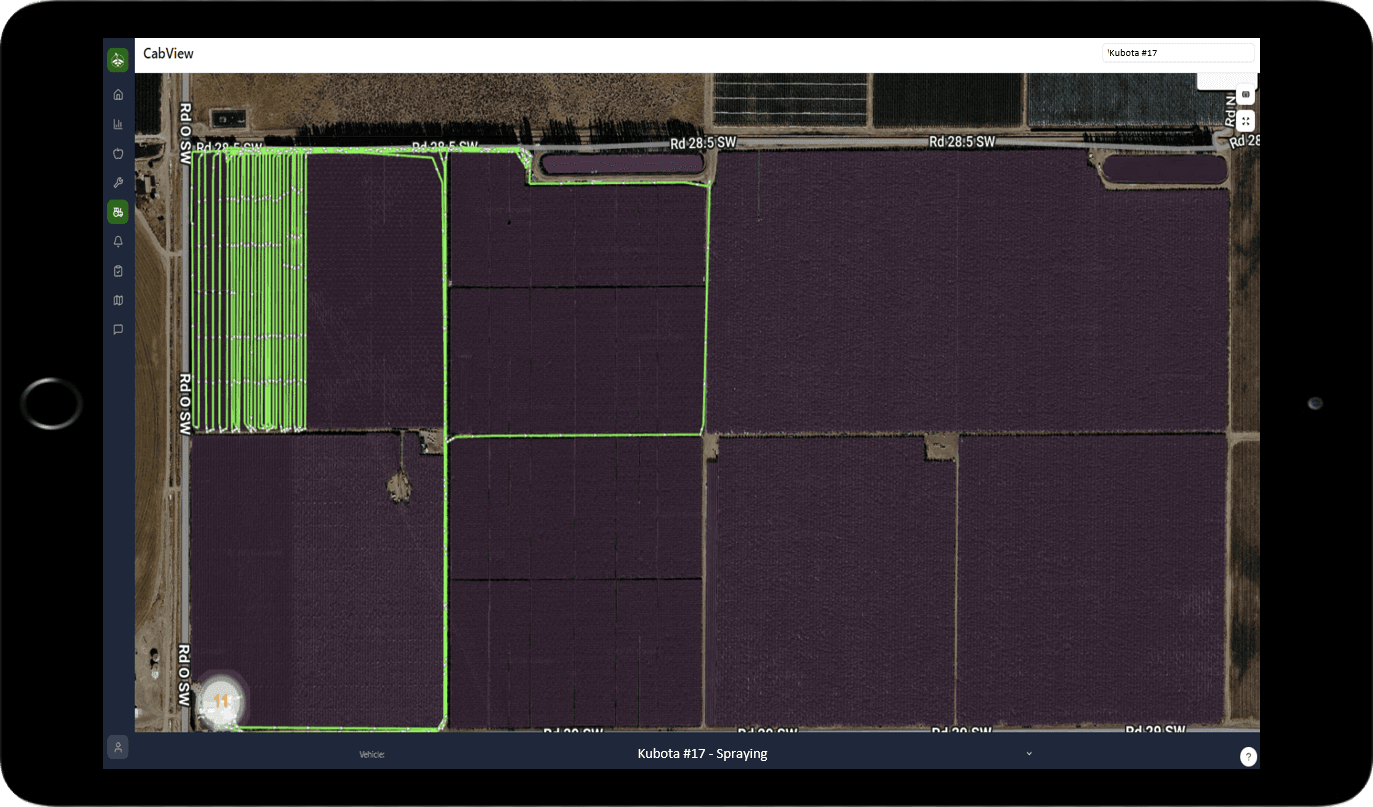Click the green leaf app logo

click(x=118, y=59)
